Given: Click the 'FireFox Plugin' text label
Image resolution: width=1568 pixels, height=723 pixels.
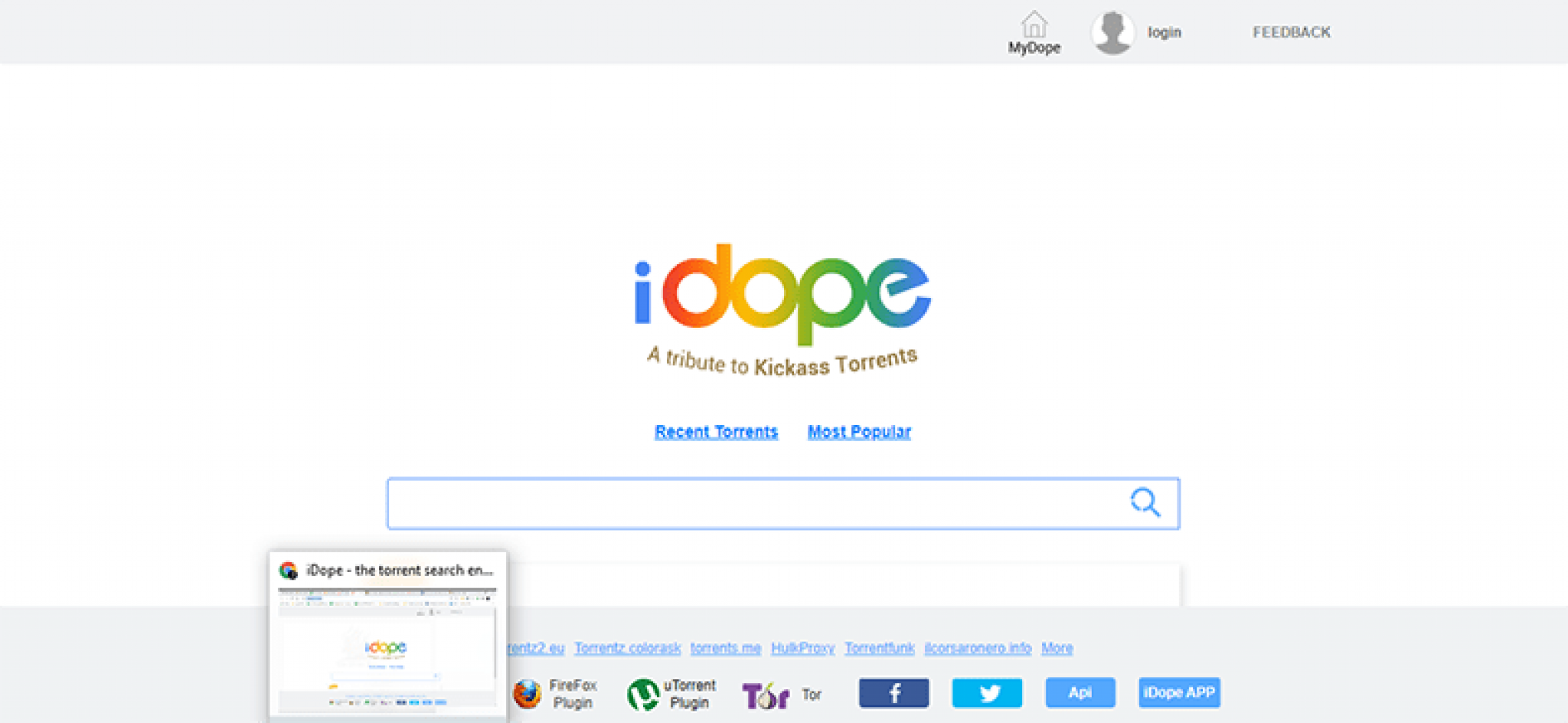Looking at the screenshot, I should (573, 694).
